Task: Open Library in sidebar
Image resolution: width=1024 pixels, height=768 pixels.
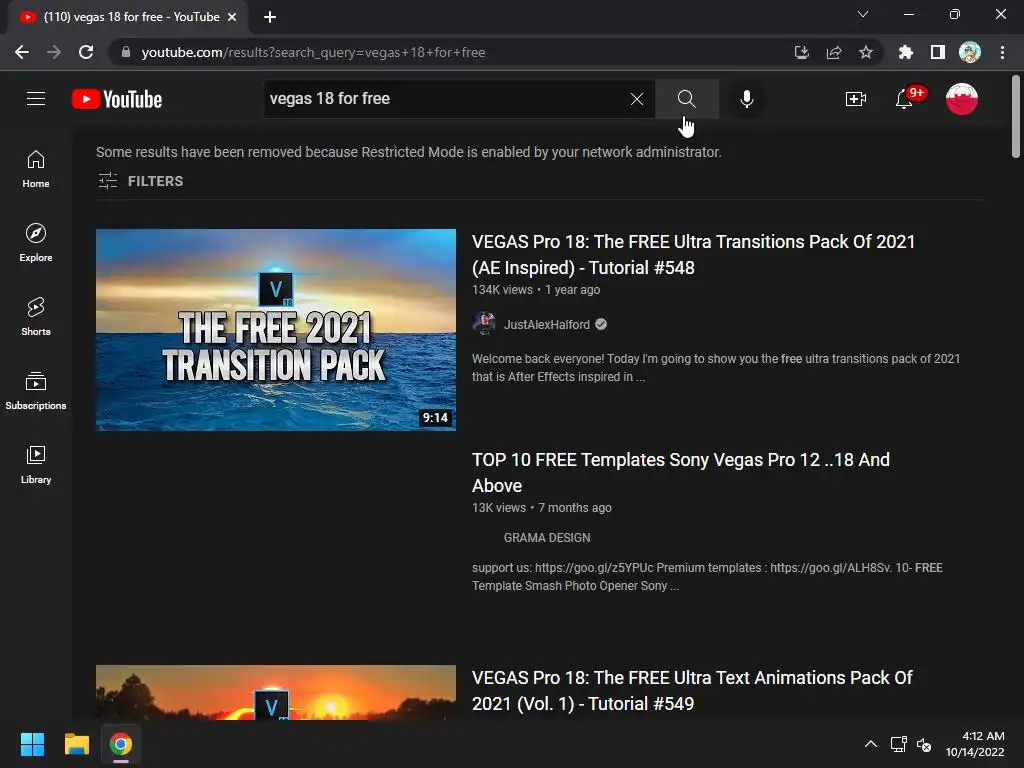Action: [x=36, y=464]
